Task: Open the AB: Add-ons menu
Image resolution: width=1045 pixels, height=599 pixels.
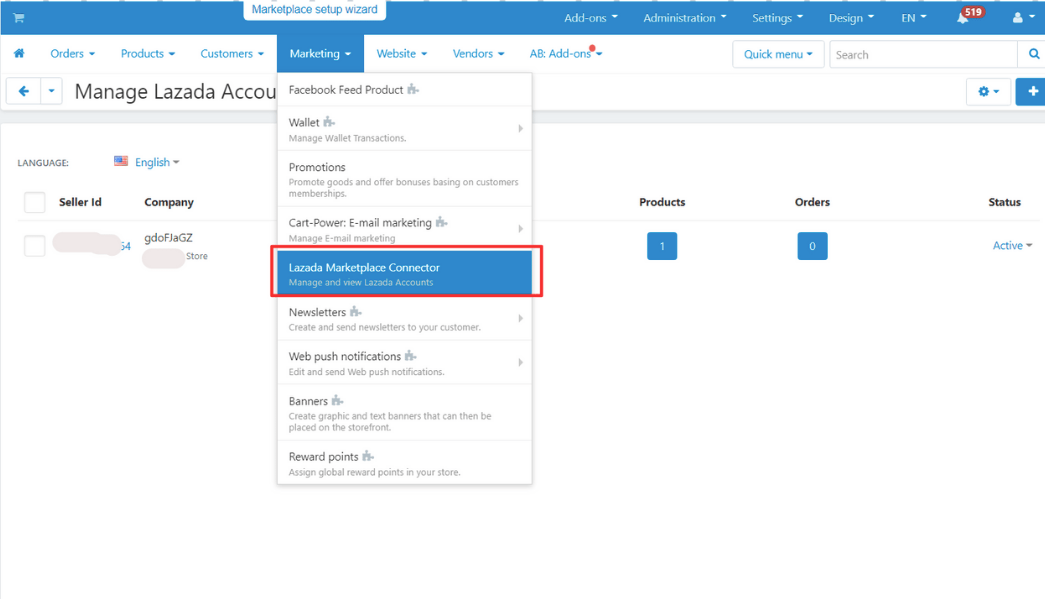Action: click(x=566, y=53)
